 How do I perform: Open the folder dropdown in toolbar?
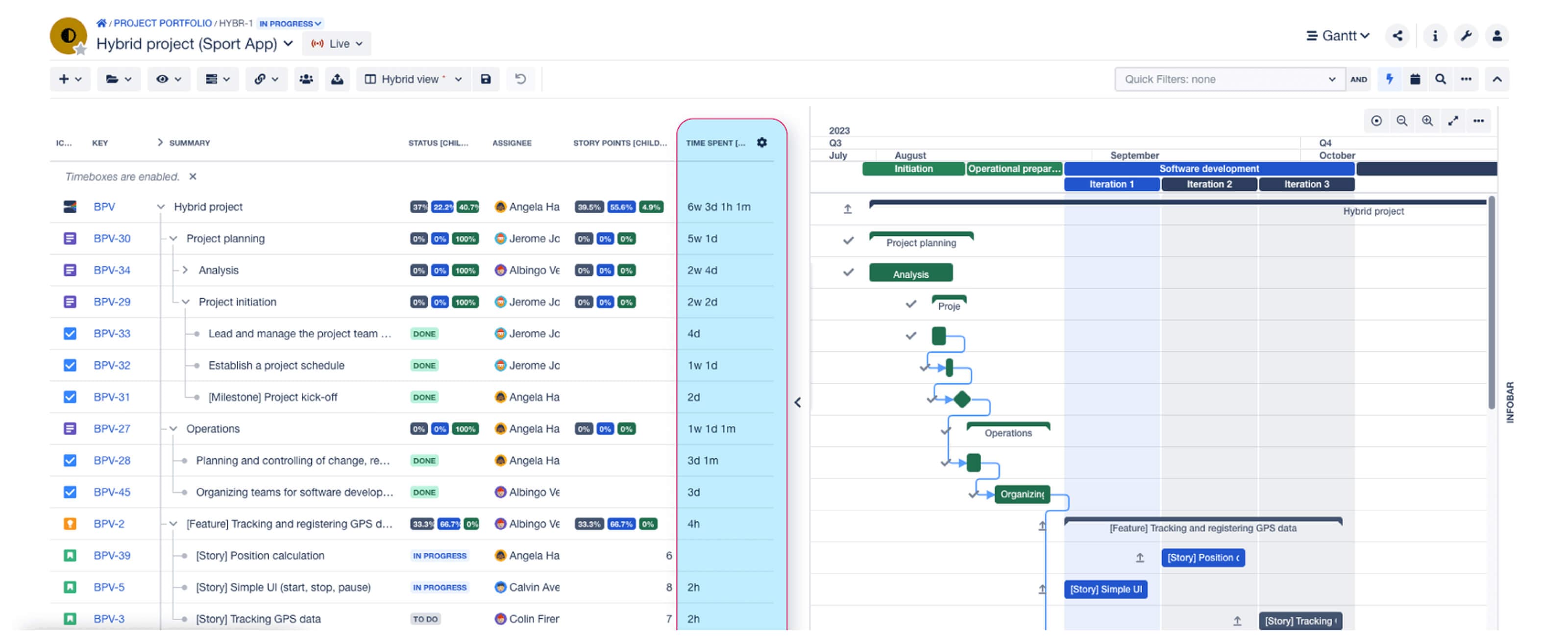point(119,79)
